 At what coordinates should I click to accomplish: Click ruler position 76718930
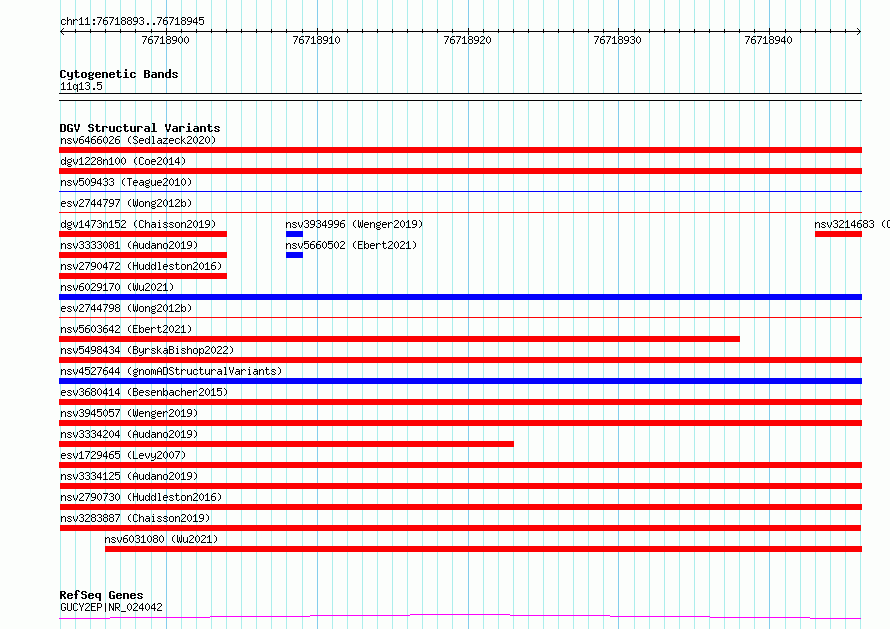618,40
